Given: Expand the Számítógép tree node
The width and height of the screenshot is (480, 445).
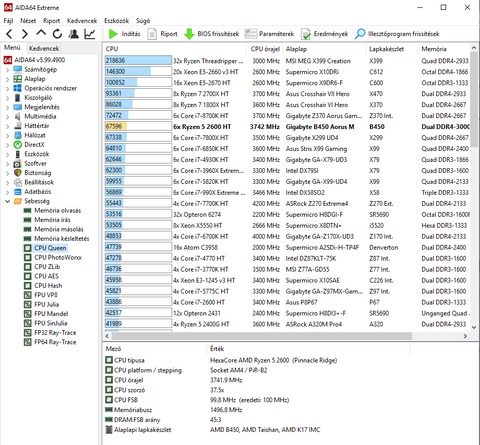Looking at the screenshot, I should pyautogui.click(x=7, y=70).
